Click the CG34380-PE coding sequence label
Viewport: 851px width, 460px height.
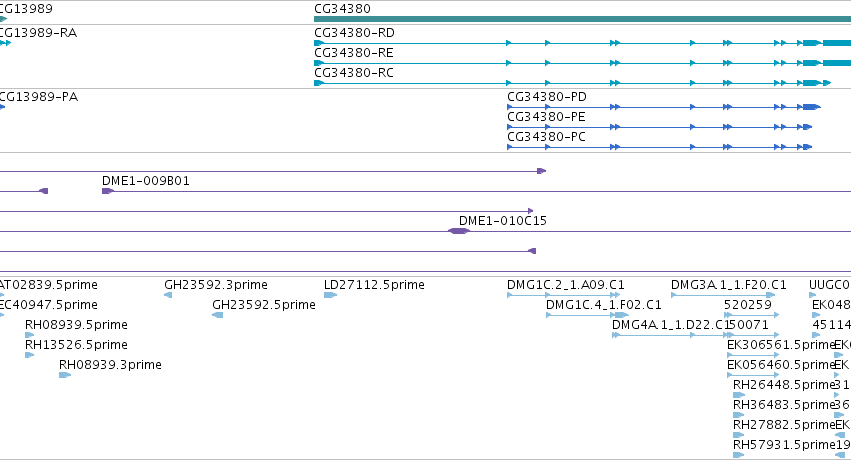click(546, 117)
